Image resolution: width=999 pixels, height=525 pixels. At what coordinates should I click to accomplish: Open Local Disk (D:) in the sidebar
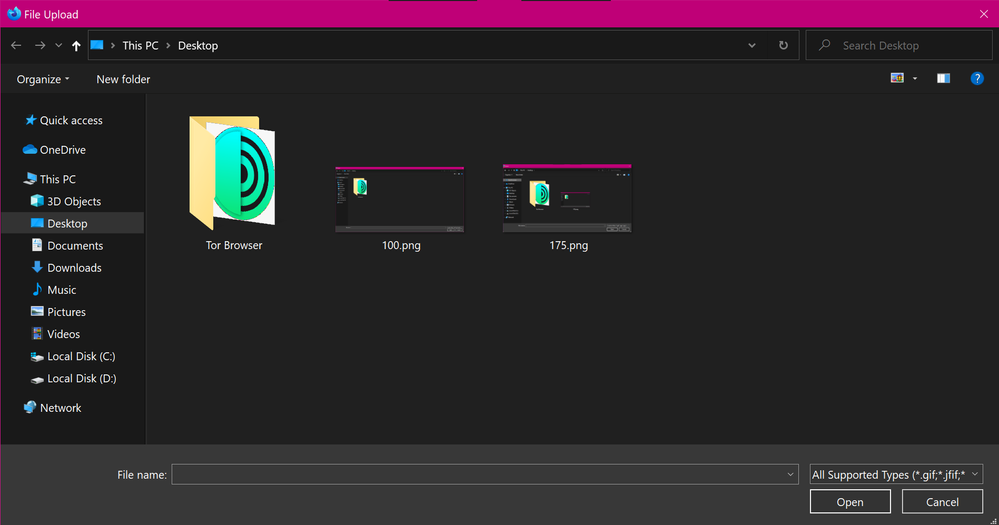click(82, 378)
